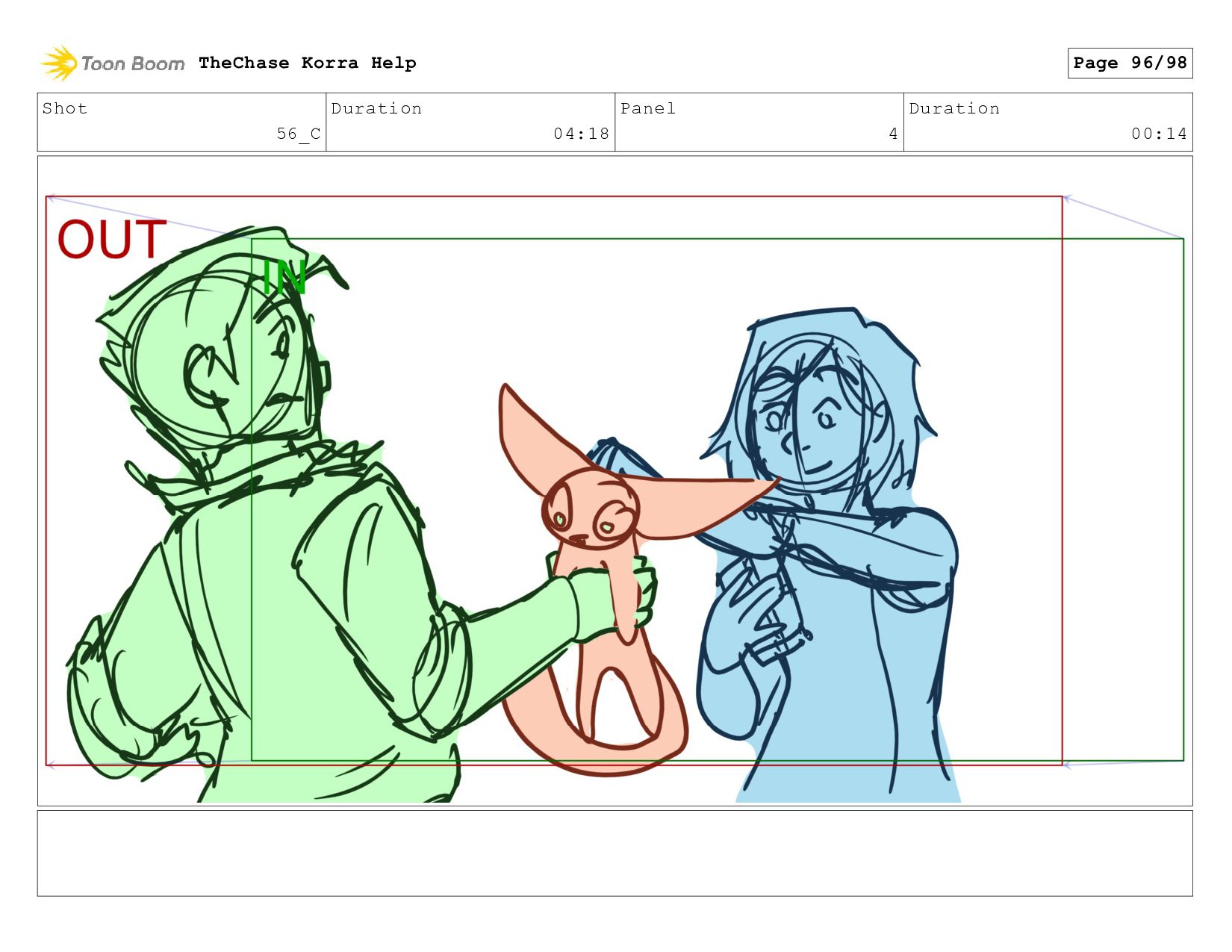
Task: Click shot duration value '04:18'
Action: tap(581, 134)
